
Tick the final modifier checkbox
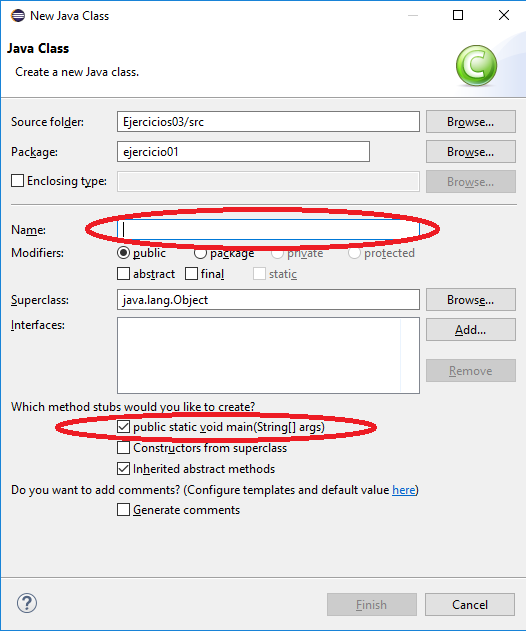pyautogui.click(x=192, y=274)
